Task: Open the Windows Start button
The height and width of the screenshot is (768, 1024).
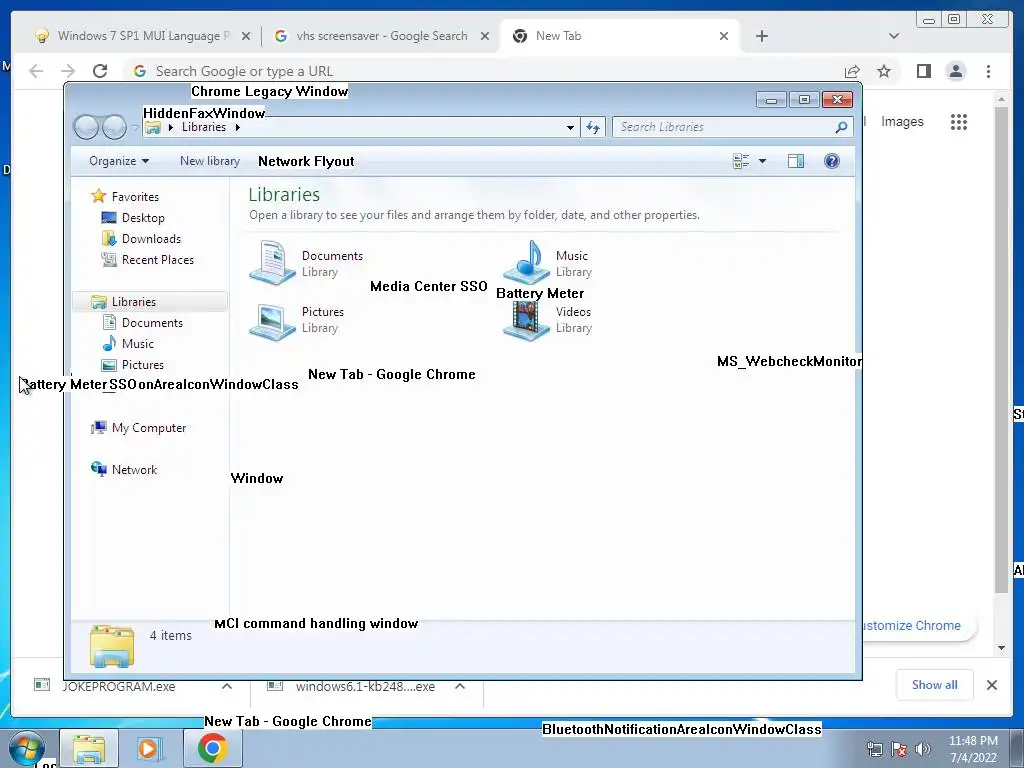Action: point(27,748)
